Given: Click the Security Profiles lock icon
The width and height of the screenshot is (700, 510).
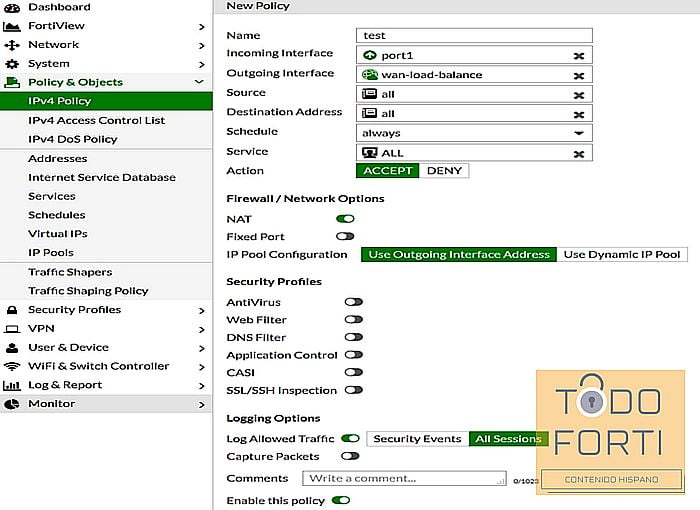Looking at the screenshot, I should click(12, 310).
